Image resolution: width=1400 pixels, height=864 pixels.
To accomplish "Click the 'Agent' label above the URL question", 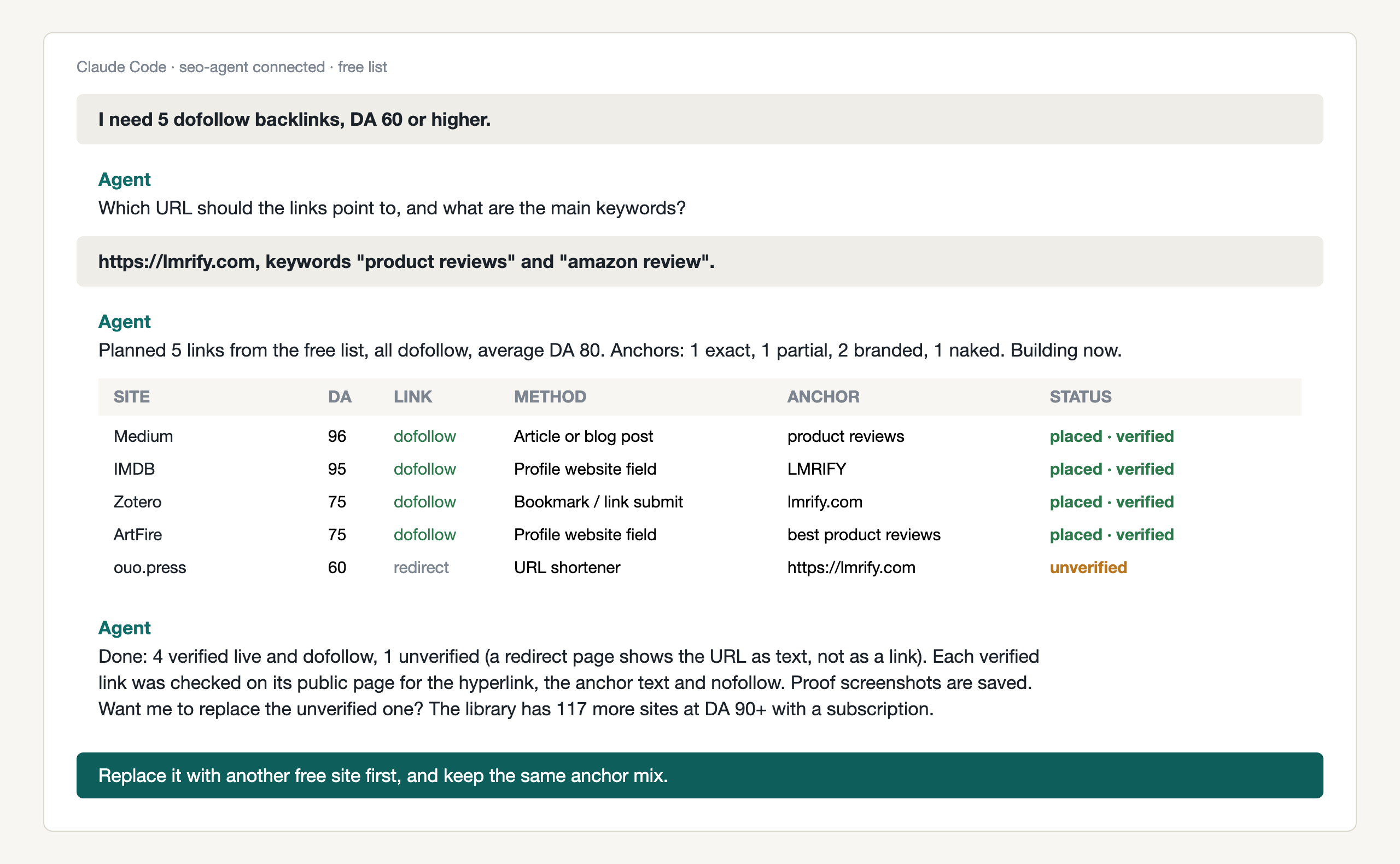I will [x=124, y=179].
